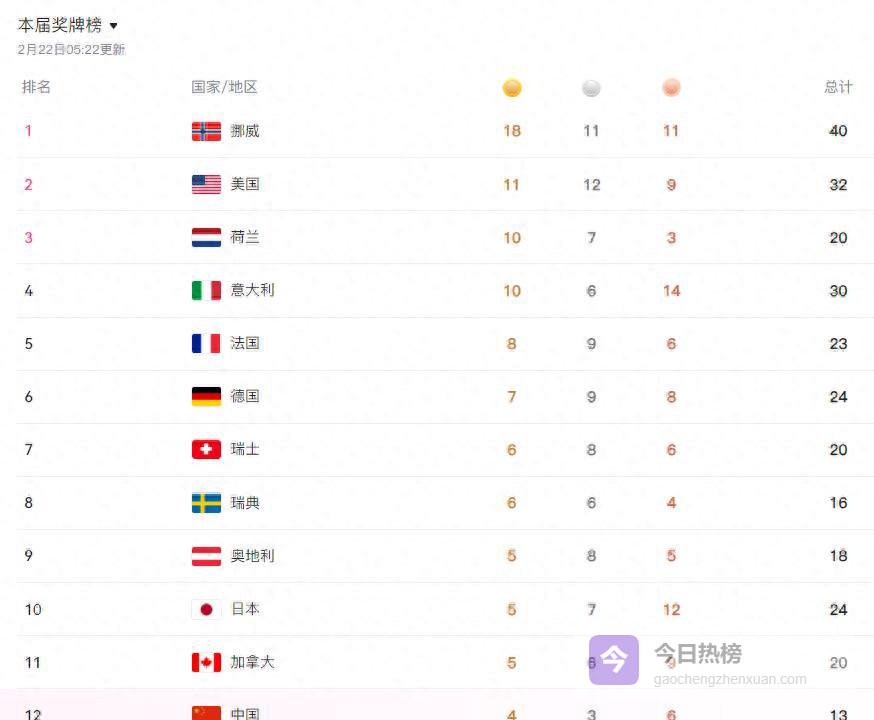This screenshot has height=720, width=874.
Task: Click the gold medal column icon
Action: (x=512, y=88)
